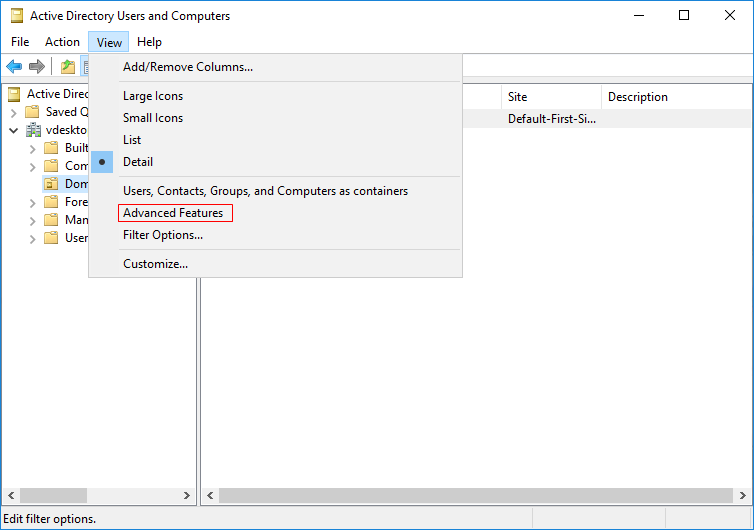
Task: Close the Active Directory Users and Computers window
Action: (729, 16)
